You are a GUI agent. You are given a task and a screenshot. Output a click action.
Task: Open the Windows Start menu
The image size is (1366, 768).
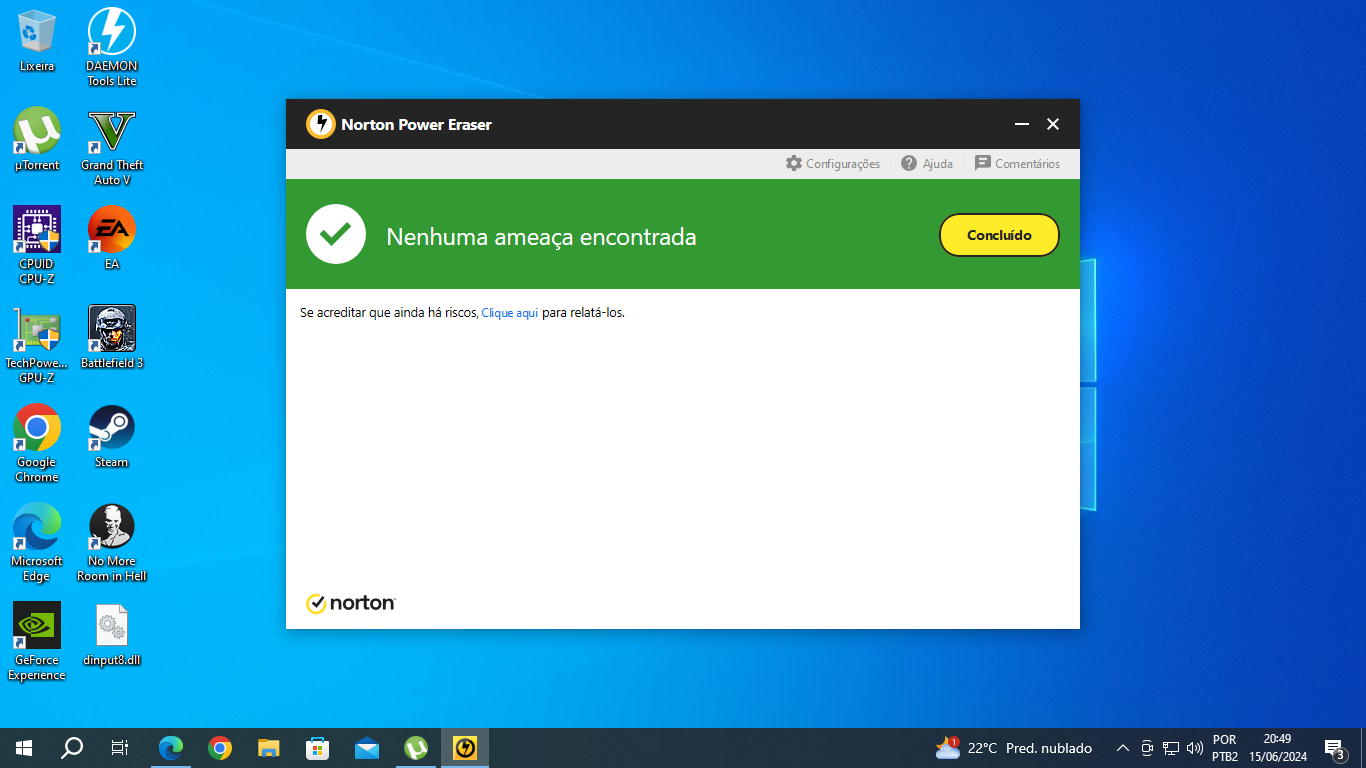click(x=24, y=748)
